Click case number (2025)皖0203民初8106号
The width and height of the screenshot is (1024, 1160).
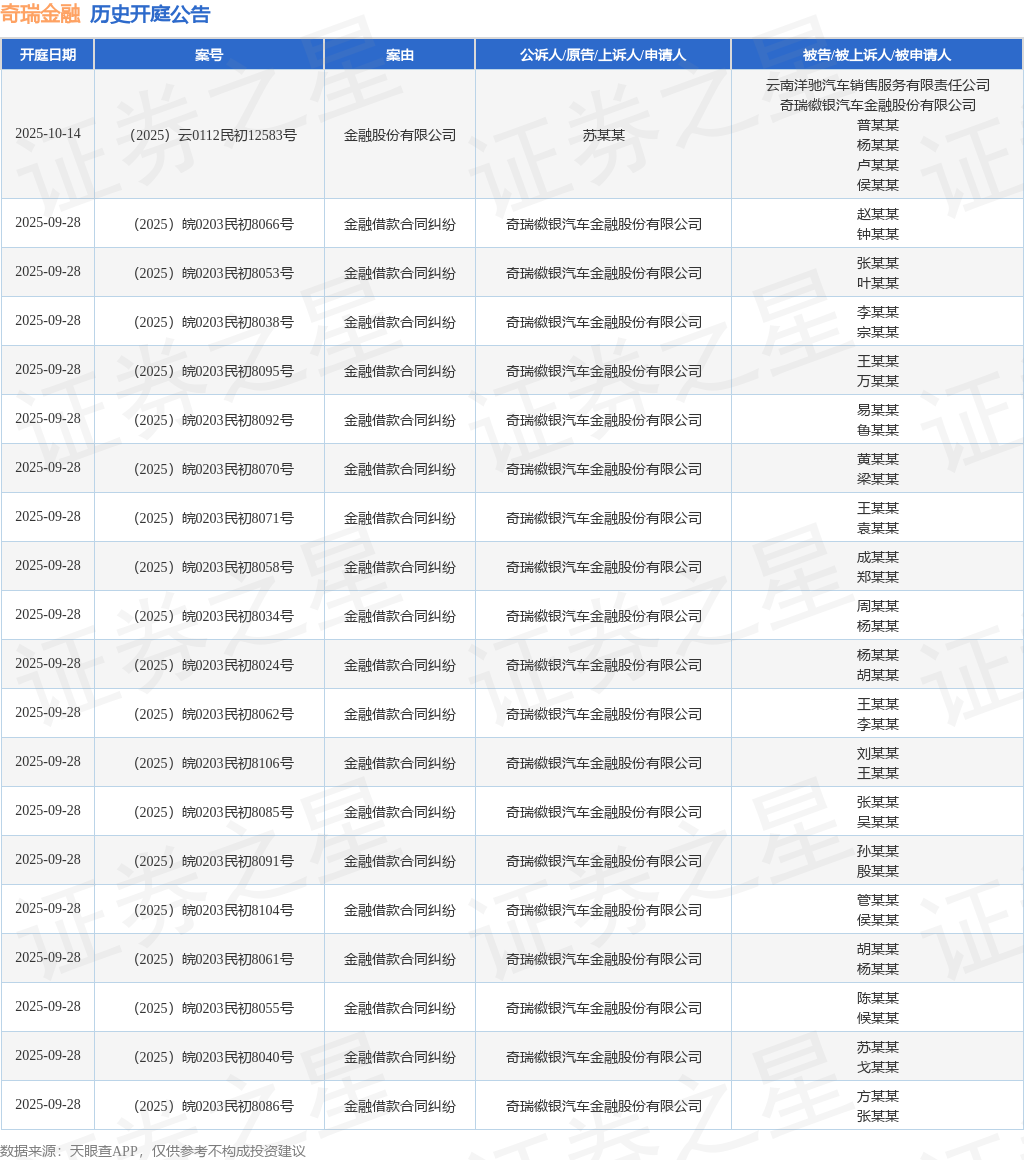click(209, 763)
